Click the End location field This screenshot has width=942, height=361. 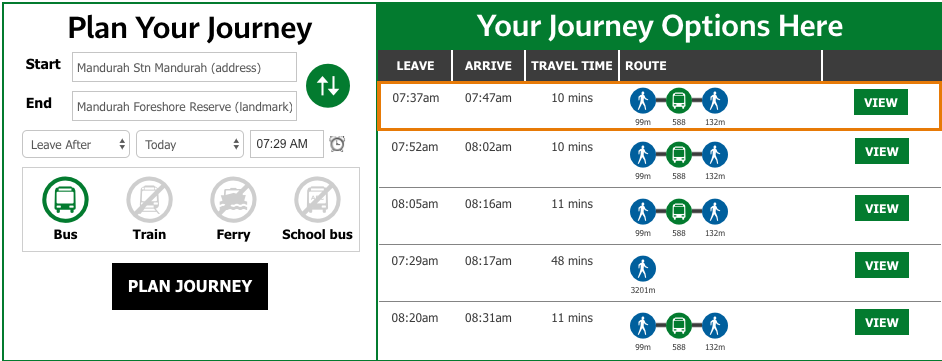[184, 106]
